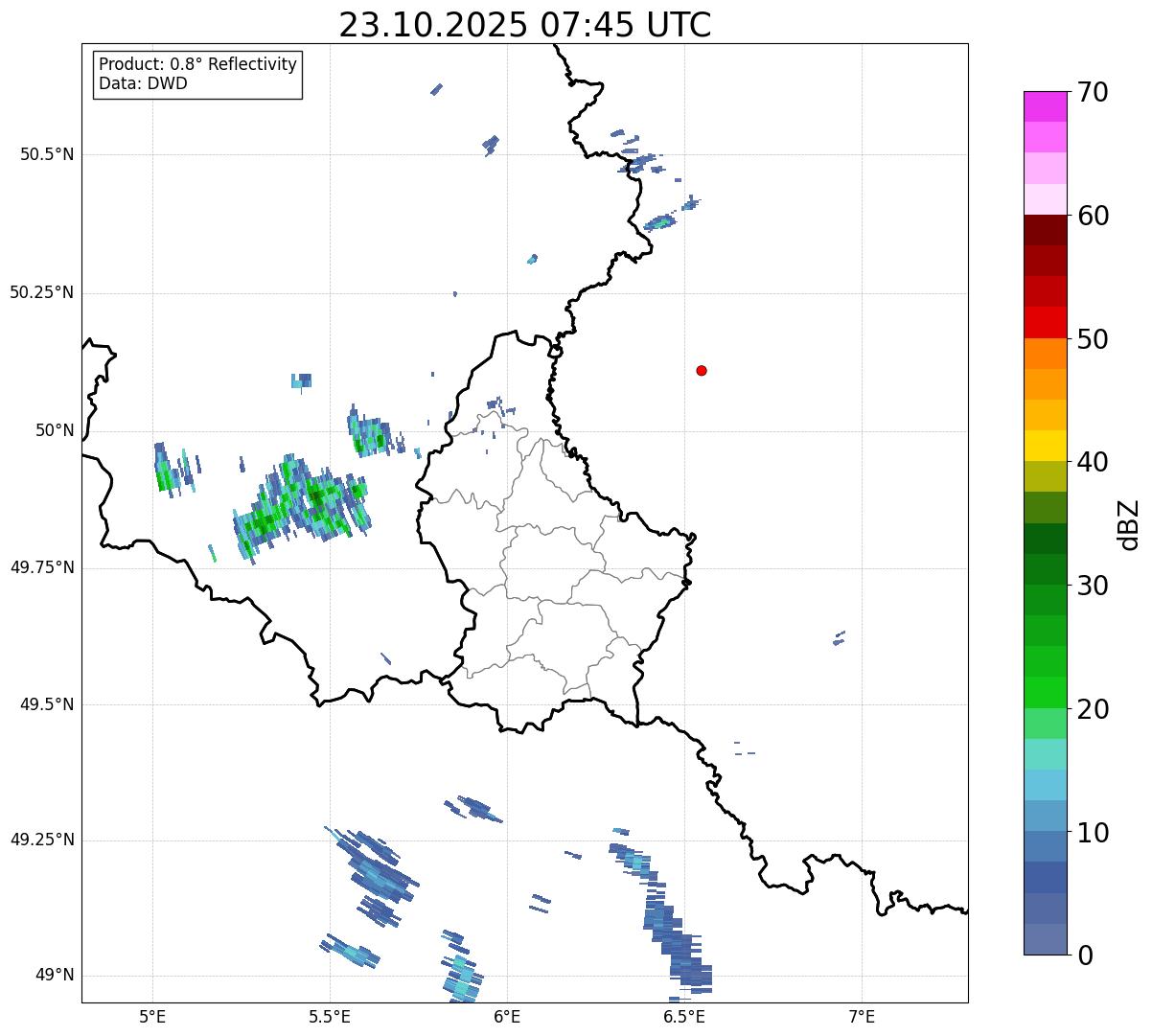The height and width of the screenshot is (1036, 1152).
Task: Pick the yellow 40 dBZ colorbar swatch
Action: tap(1045, 446)
